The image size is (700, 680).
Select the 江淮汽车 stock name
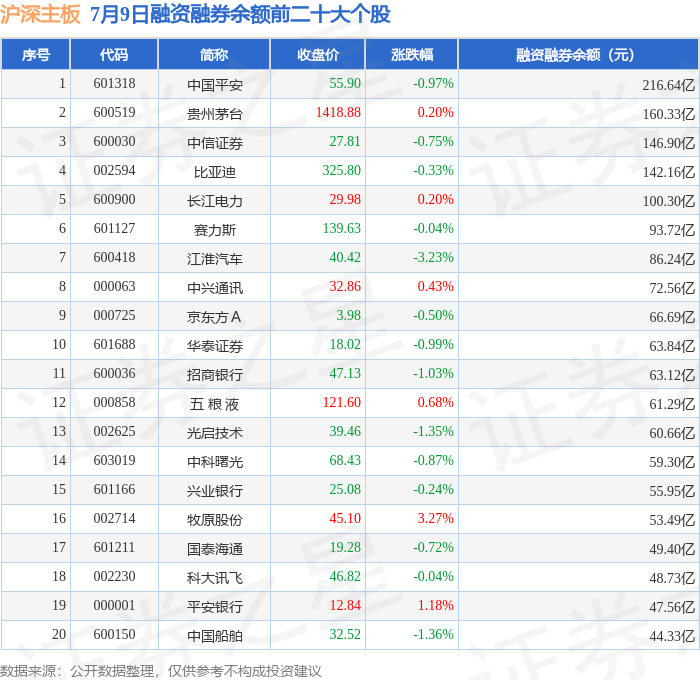(215, 259)
